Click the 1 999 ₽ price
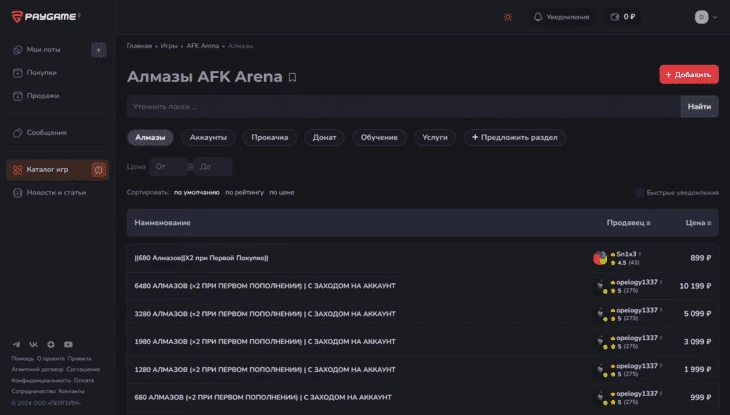 point(697,369)
